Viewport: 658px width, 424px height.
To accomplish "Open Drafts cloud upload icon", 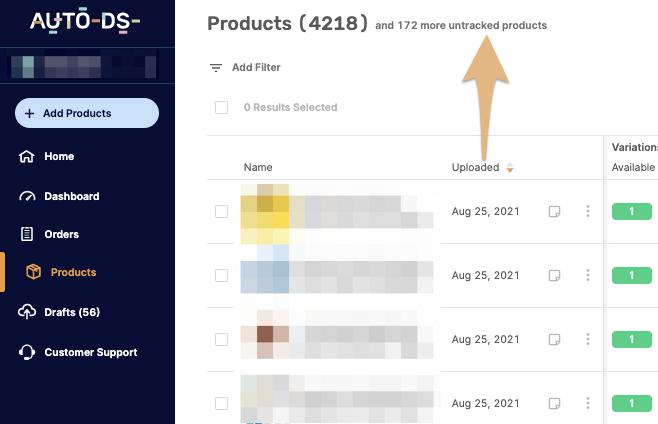I will (27, 312).
